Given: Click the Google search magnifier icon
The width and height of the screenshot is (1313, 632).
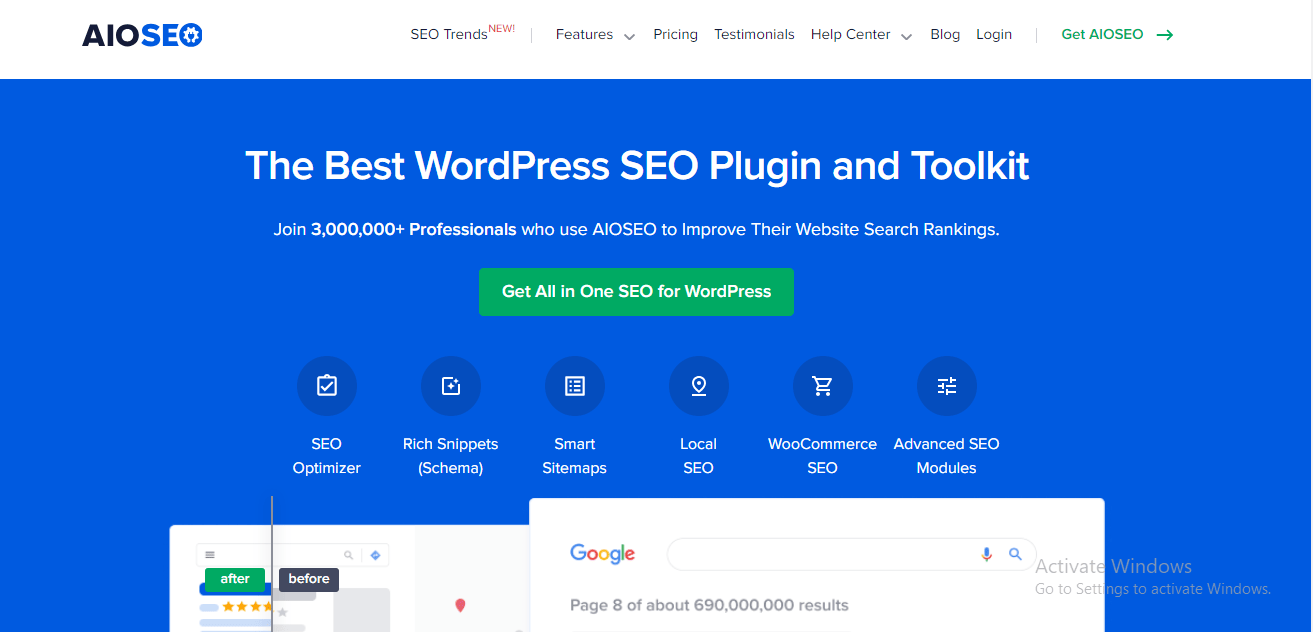Looking at the screenshot, I should [1016, 553].
